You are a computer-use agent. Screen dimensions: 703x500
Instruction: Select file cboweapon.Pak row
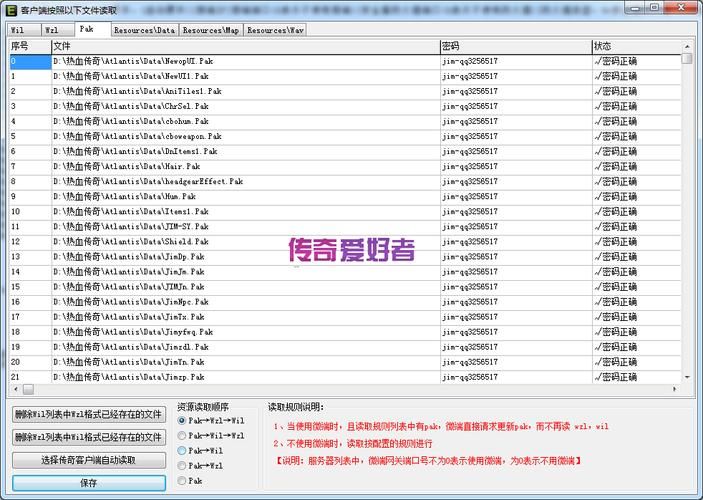tap(345, 136)
